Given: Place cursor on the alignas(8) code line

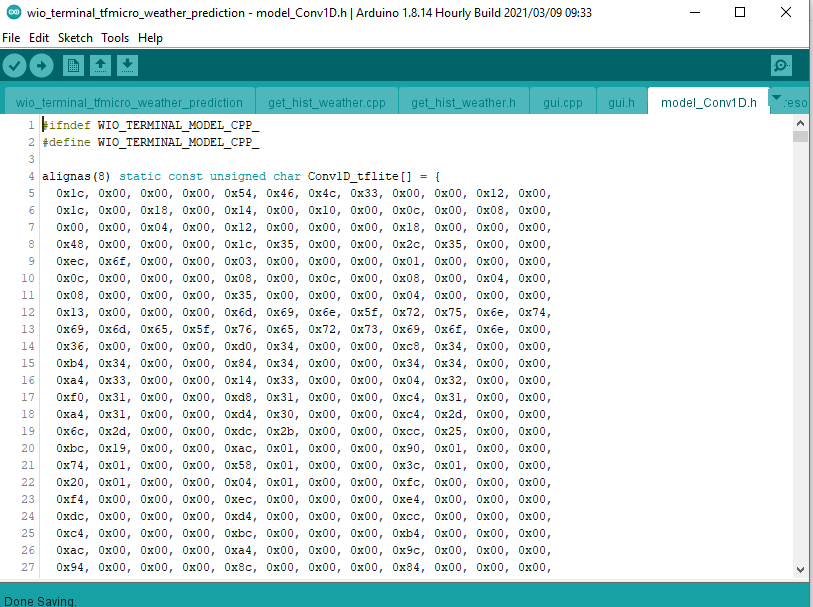Looking at the screenshot, I should 250,176.
